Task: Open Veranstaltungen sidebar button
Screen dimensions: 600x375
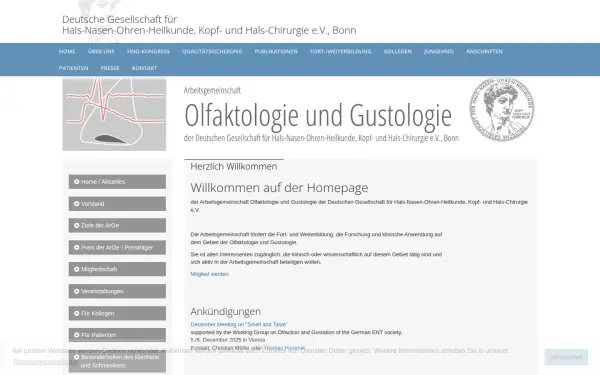Action: coord(117,292)
